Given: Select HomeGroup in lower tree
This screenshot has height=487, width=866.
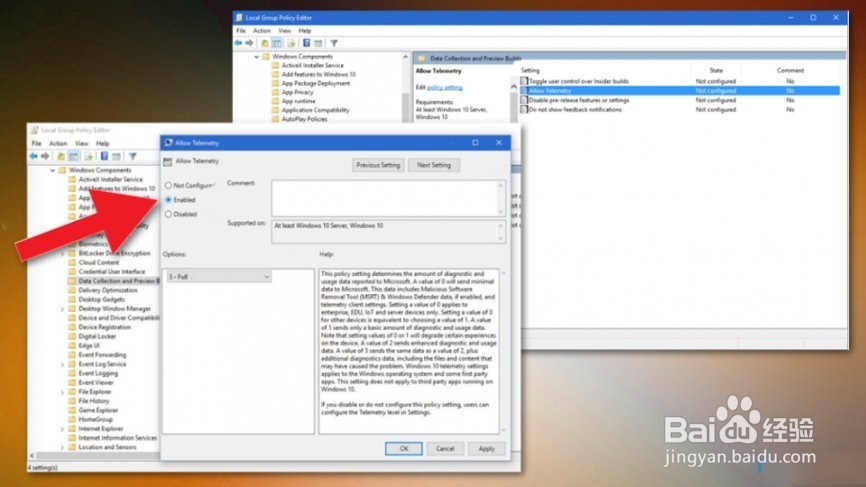Looking at the screenshot, I should click(96, 420).
